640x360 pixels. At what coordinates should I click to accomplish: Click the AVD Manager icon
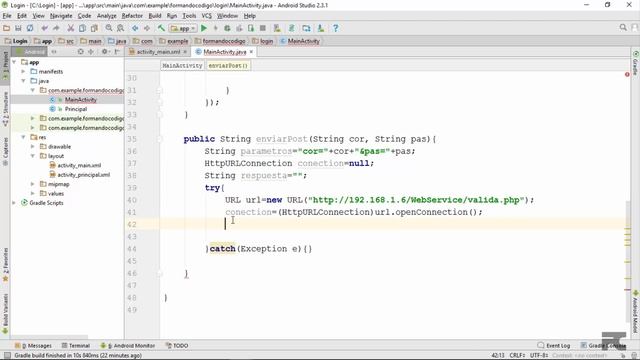click(277, 28)
